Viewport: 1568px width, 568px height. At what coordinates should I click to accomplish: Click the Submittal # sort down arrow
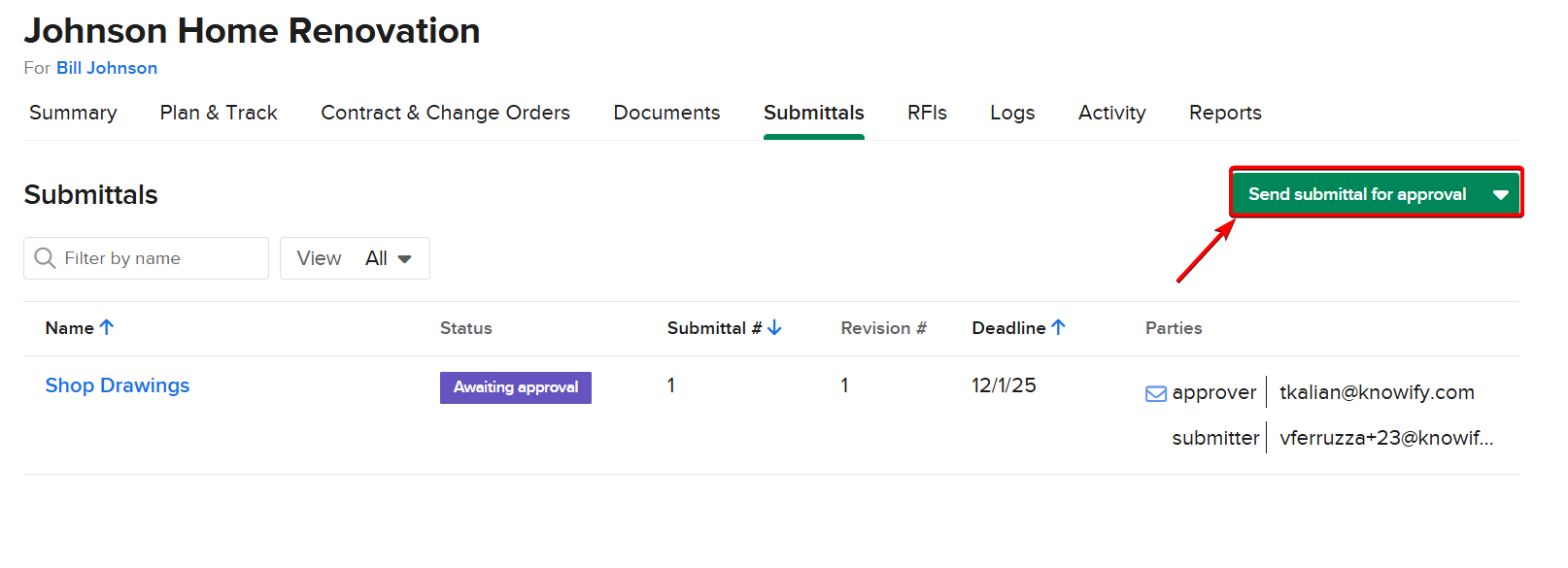pyautogui.click(x=774, y=328)
